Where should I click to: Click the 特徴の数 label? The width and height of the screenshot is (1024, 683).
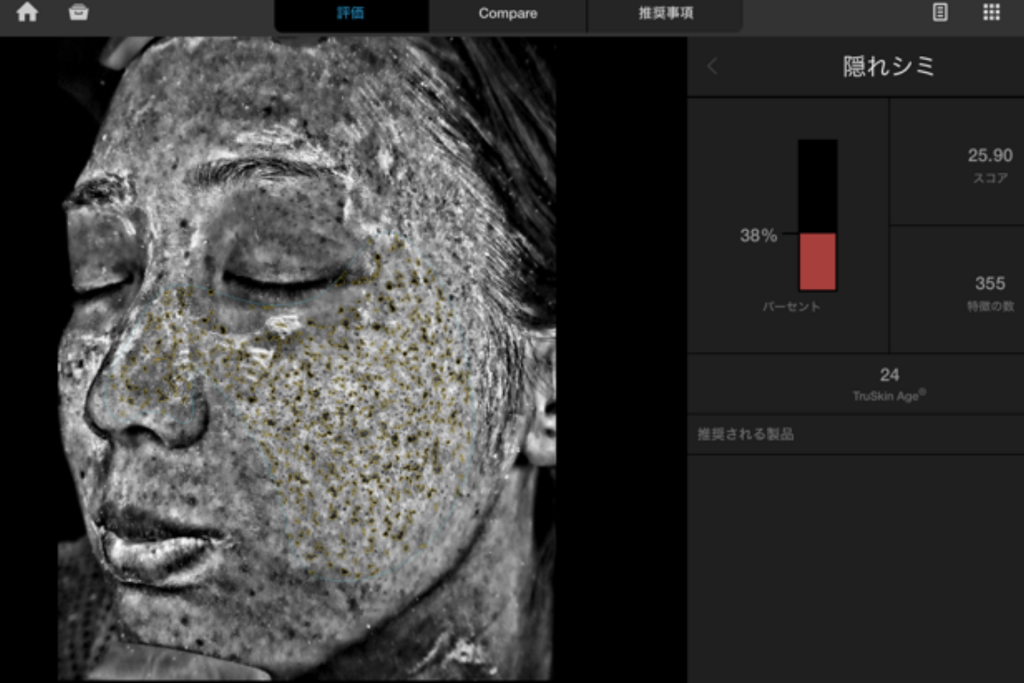tap(990, 307)
